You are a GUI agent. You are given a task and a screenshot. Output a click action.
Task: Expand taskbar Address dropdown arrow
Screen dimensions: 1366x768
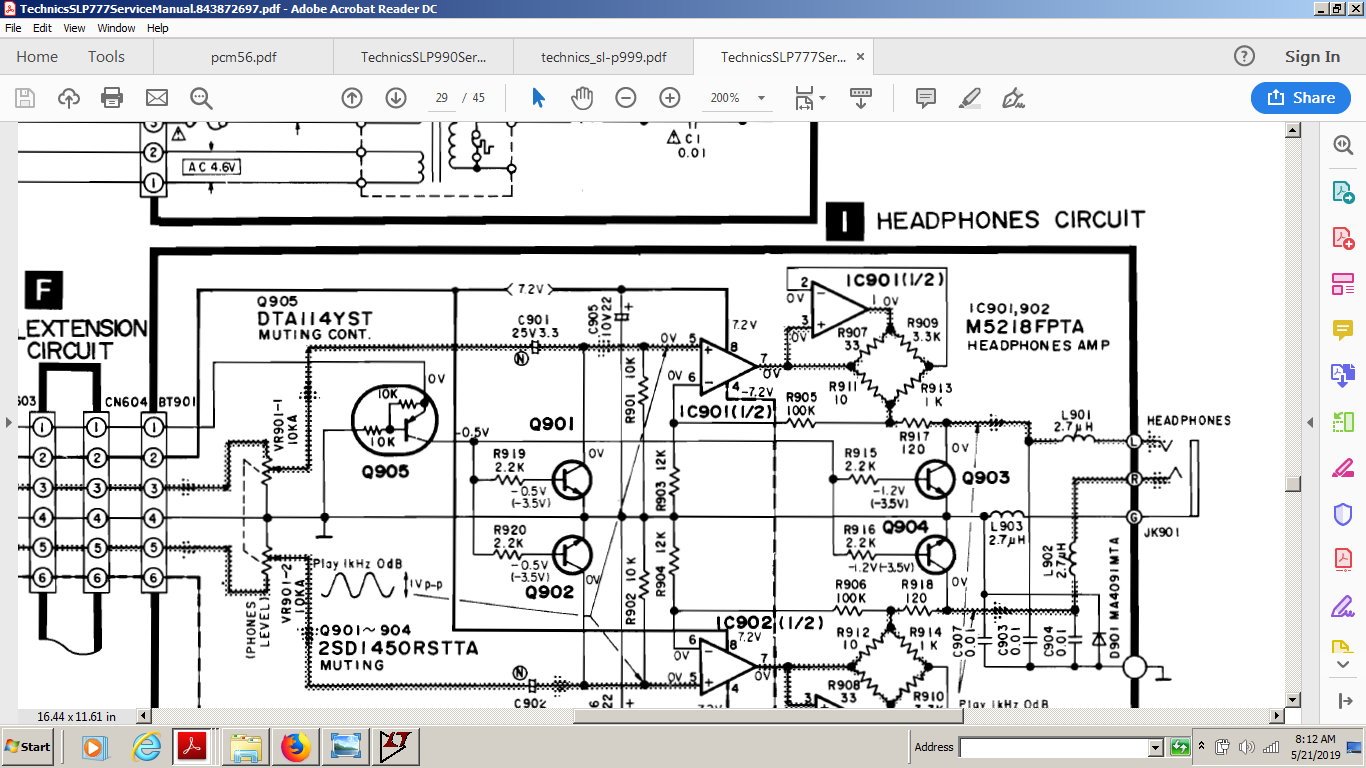[x=1156, y=747]
